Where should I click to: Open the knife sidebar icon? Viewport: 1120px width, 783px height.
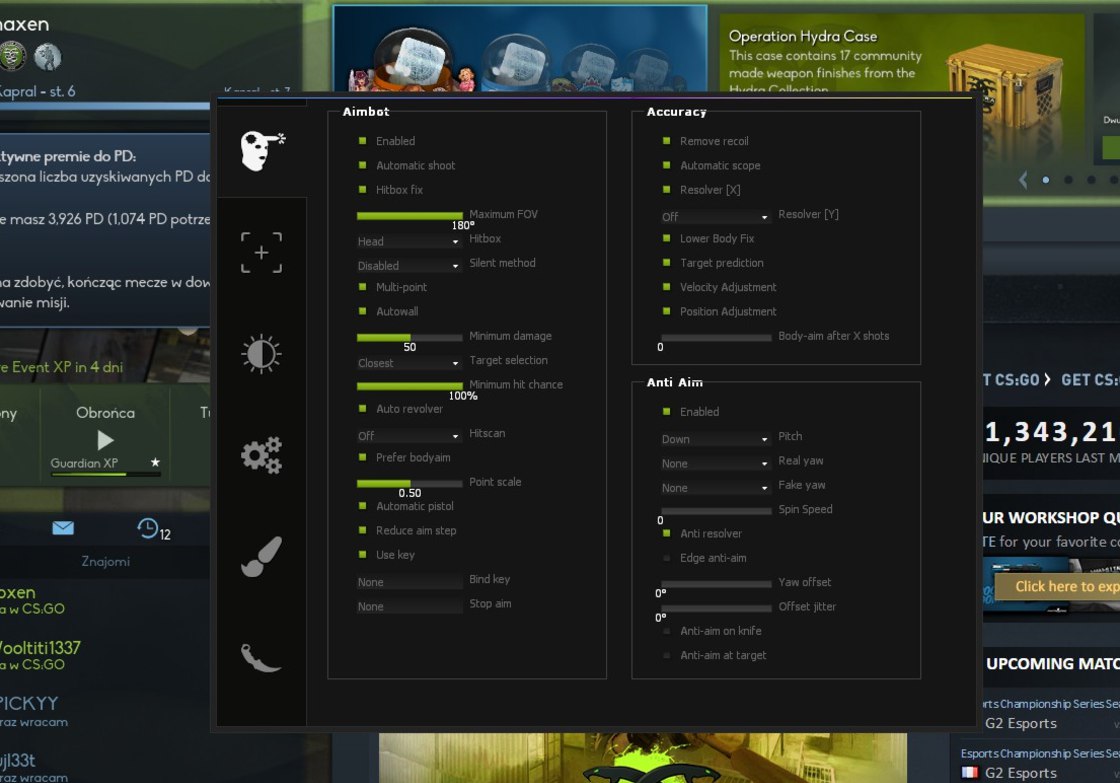261,657
